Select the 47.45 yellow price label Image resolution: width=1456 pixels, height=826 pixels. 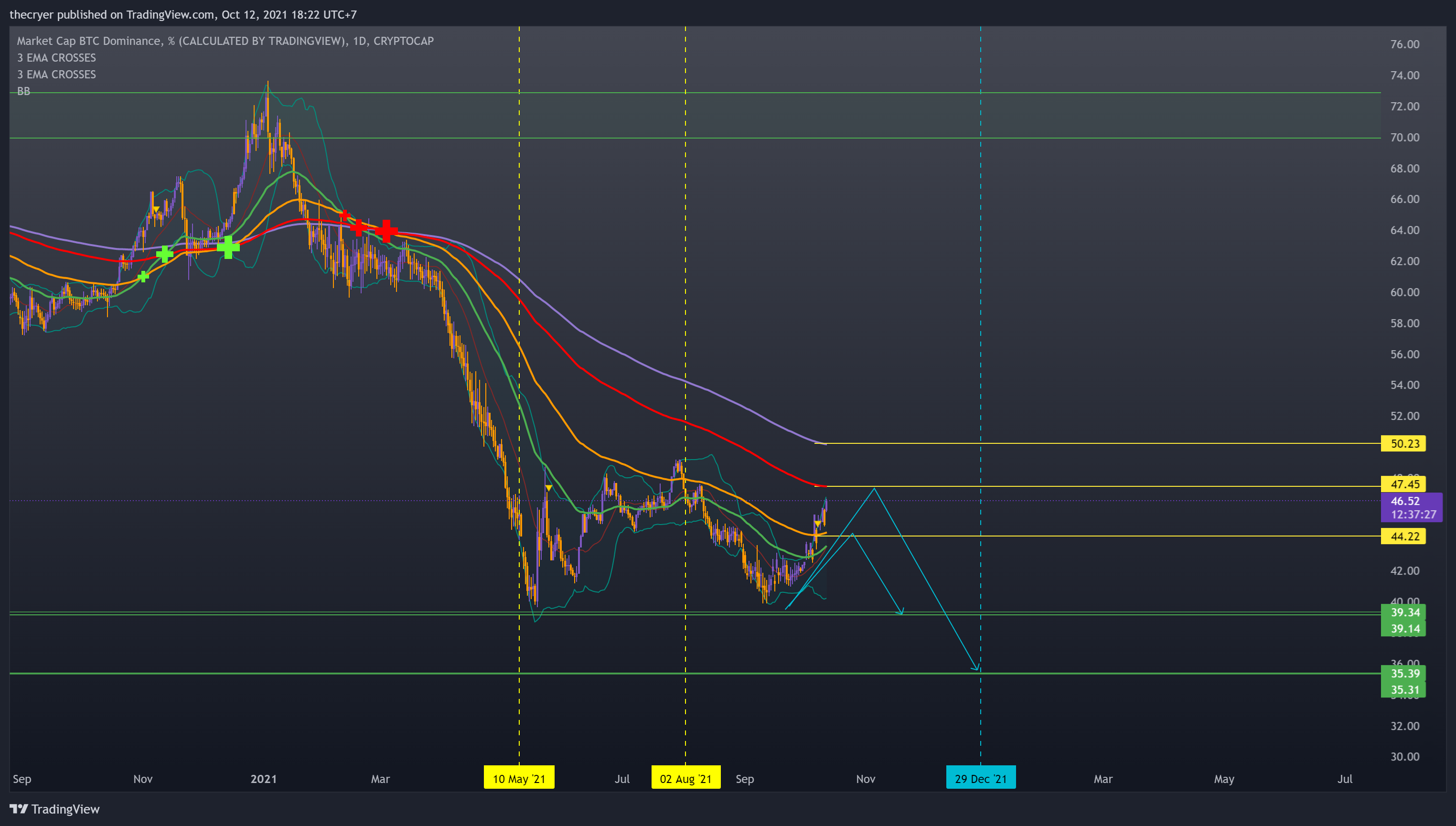1403,484
